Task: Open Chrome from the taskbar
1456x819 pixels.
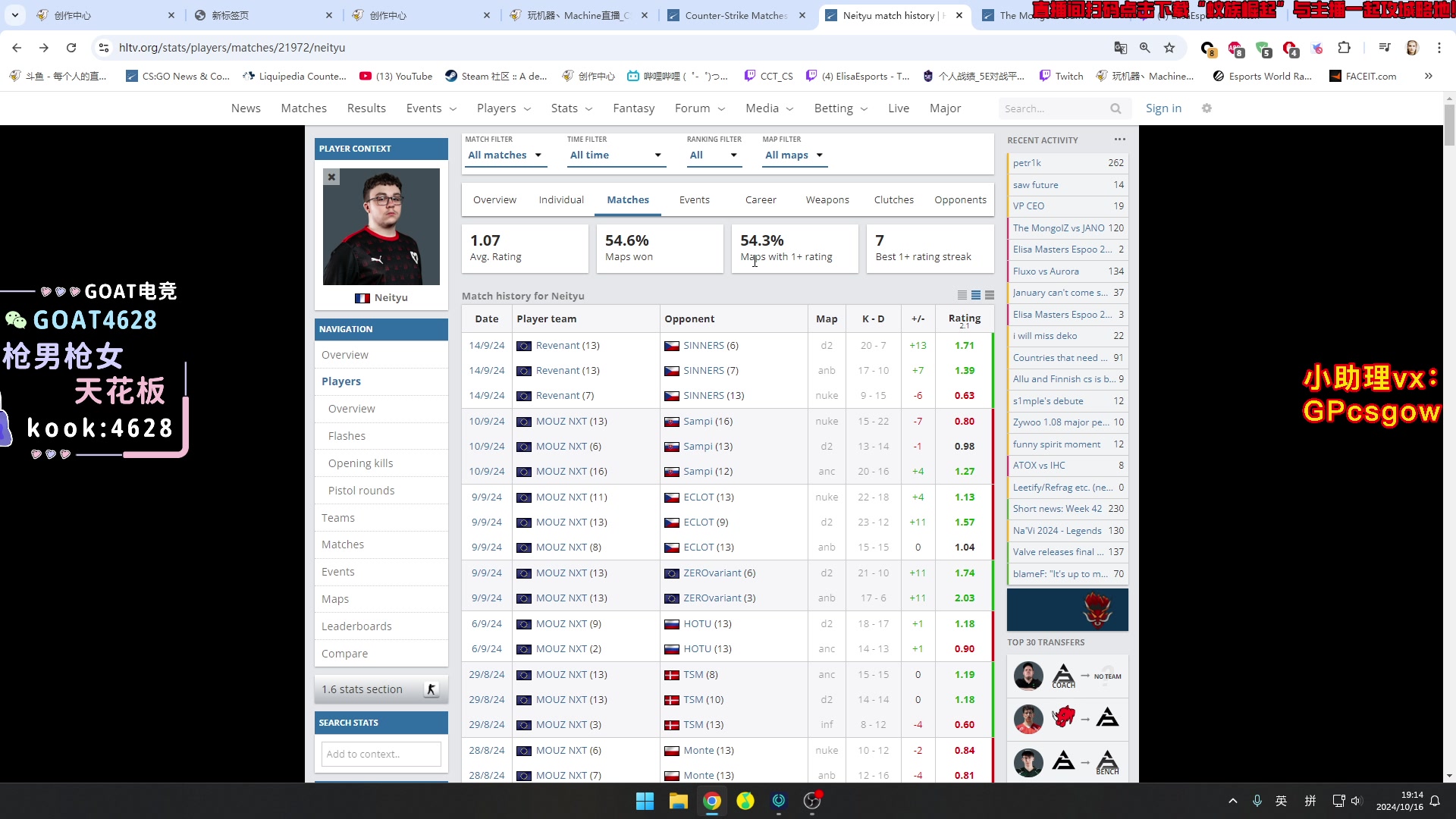Action: point(711,801)
